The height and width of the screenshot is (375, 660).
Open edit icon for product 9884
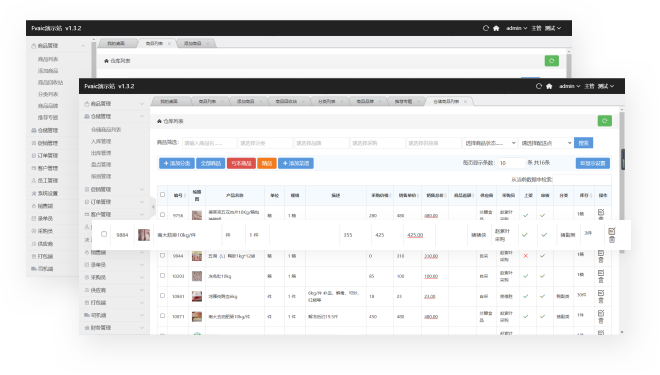(x=612, y=231)
